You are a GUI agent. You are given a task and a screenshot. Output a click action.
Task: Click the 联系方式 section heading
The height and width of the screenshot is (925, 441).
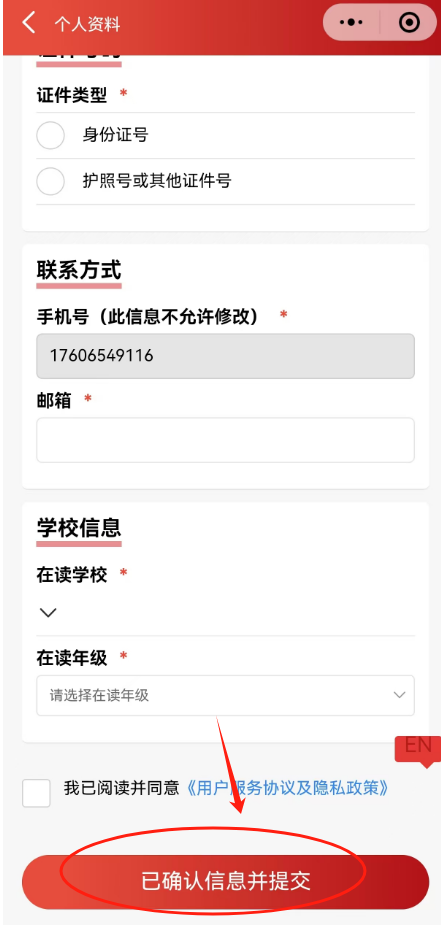click(x=79, y=270)
